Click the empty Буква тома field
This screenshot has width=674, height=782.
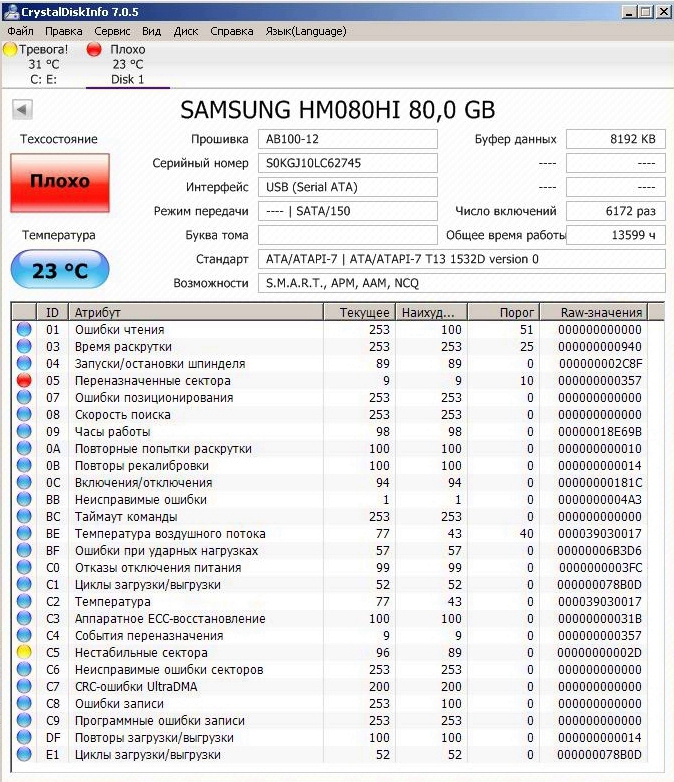348,235
